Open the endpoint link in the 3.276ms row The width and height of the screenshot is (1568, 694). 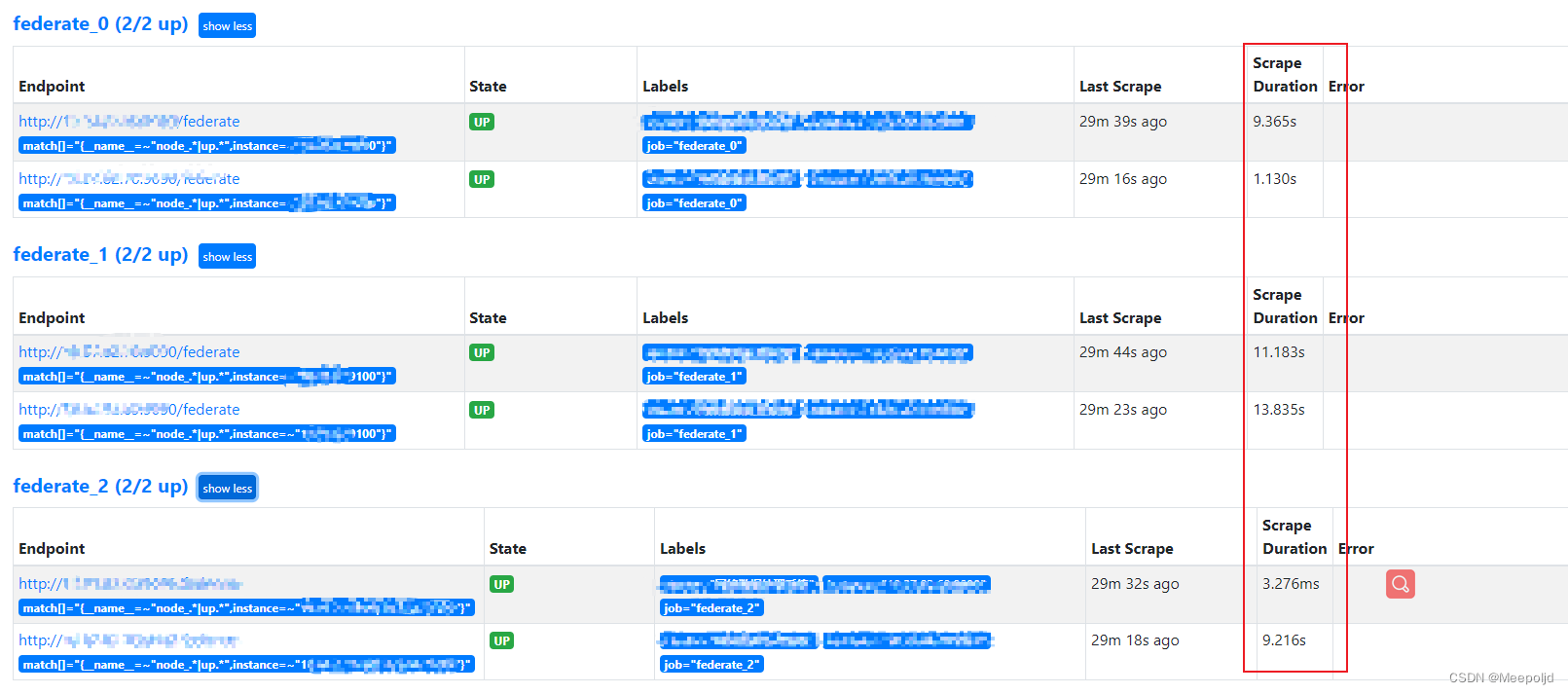tap(129, 584)
